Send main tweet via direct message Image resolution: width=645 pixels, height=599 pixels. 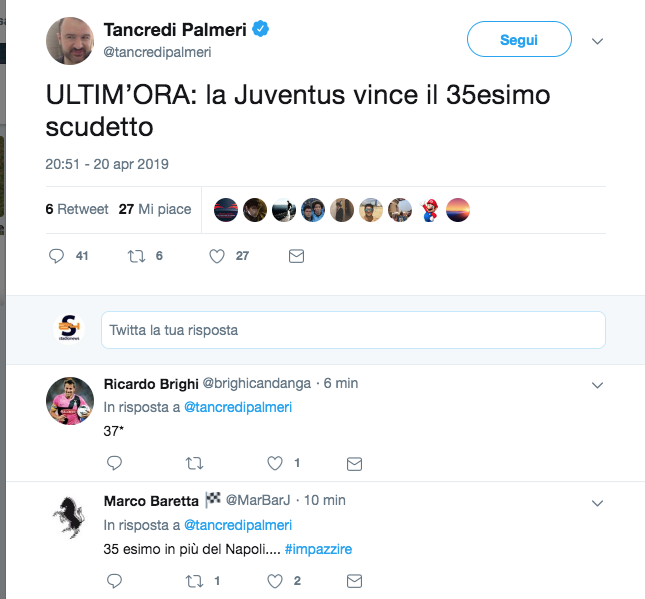coord(296,256)
